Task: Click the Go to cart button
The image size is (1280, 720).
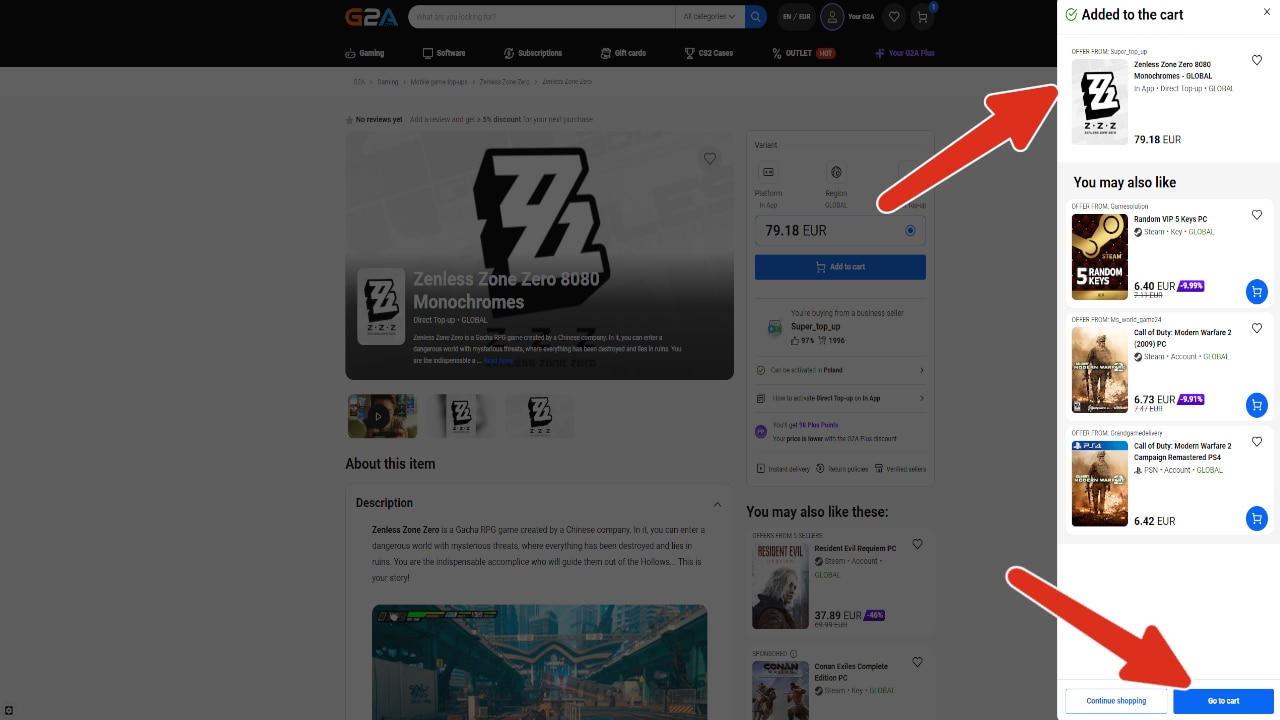Action: coord(1223,701)
